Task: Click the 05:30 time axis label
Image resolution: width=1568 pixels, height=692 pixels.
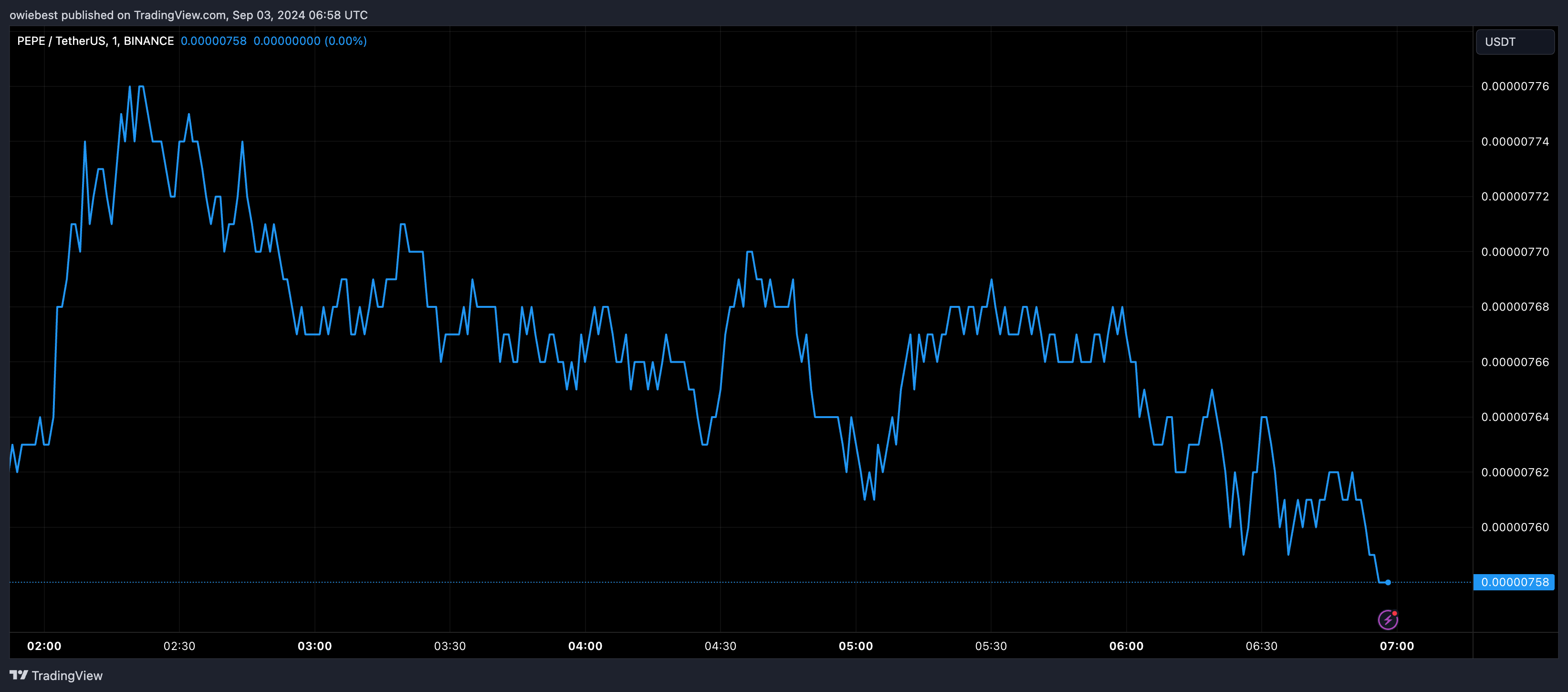Action: coord(991,646)
